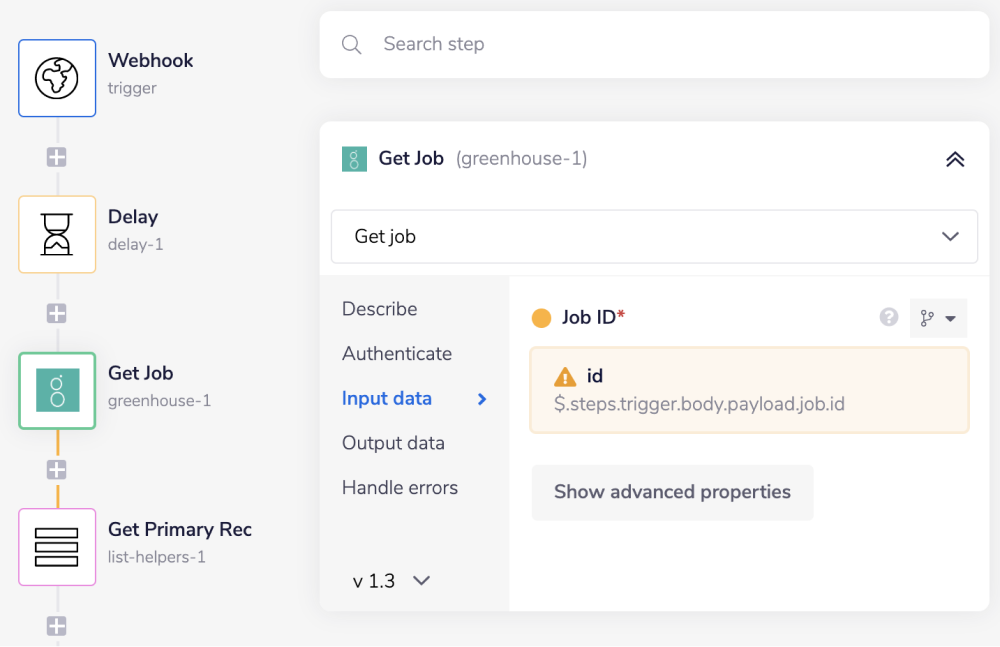Open the Authenticate section
This screenshot has width=1000, height=647.
pos(397,354)
